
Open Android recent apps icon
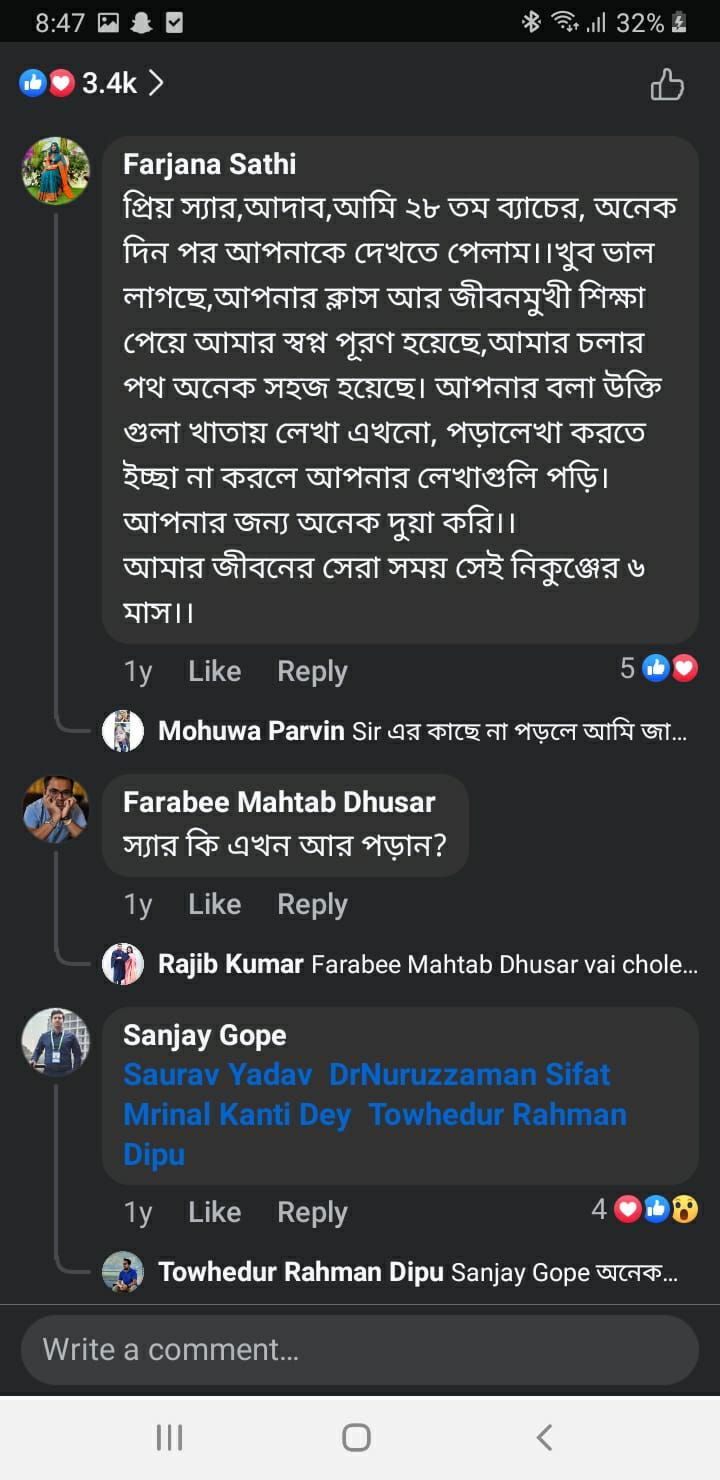point(169,1437)
